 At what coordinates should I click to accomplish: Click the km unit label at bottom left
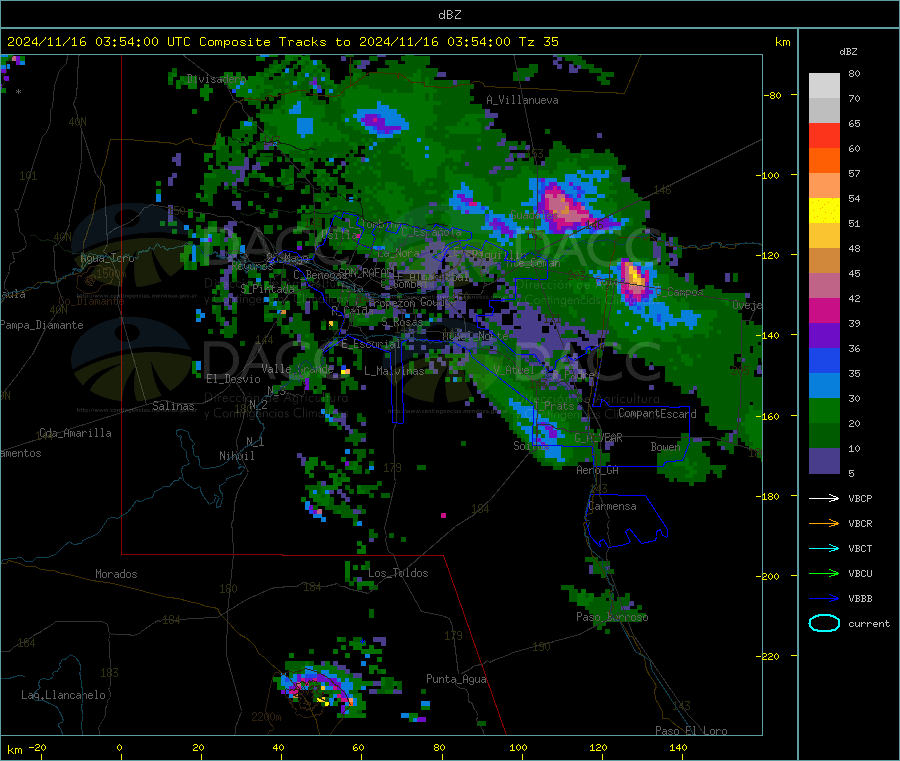point(14,750)
